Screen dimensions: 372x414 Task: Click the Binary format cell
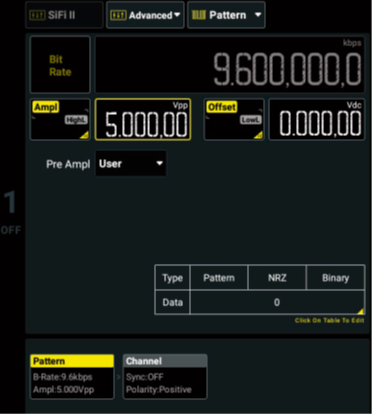coord(335,278)
